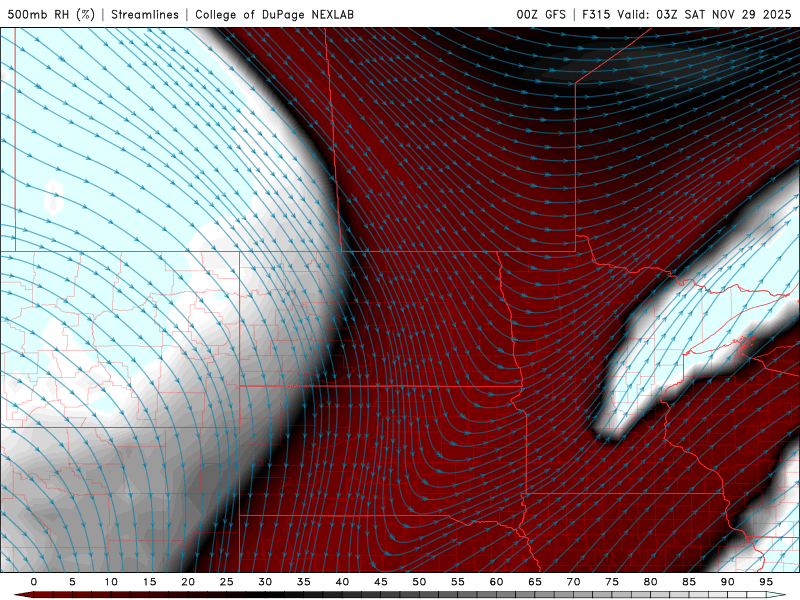Click the "0" color scale label
Screen dimensions: 800x600
click(34, 582)
